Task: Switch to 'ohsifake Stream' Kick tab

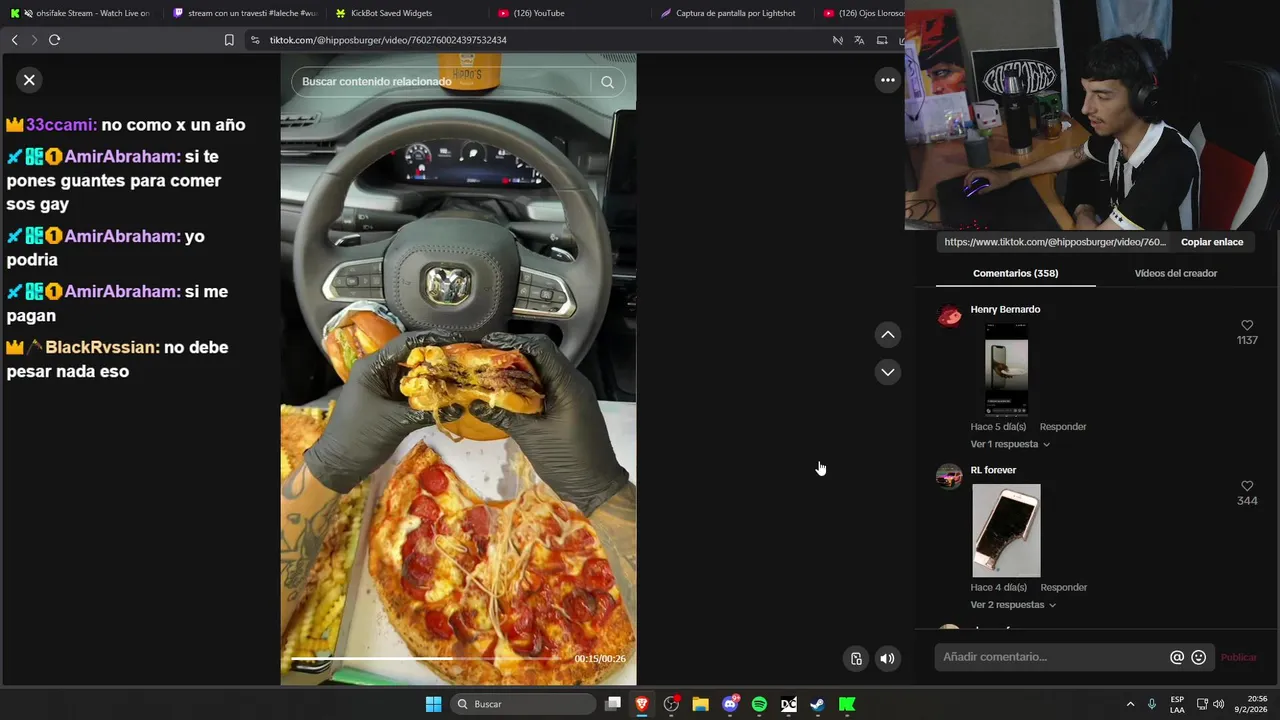Action: click(80, 13)
